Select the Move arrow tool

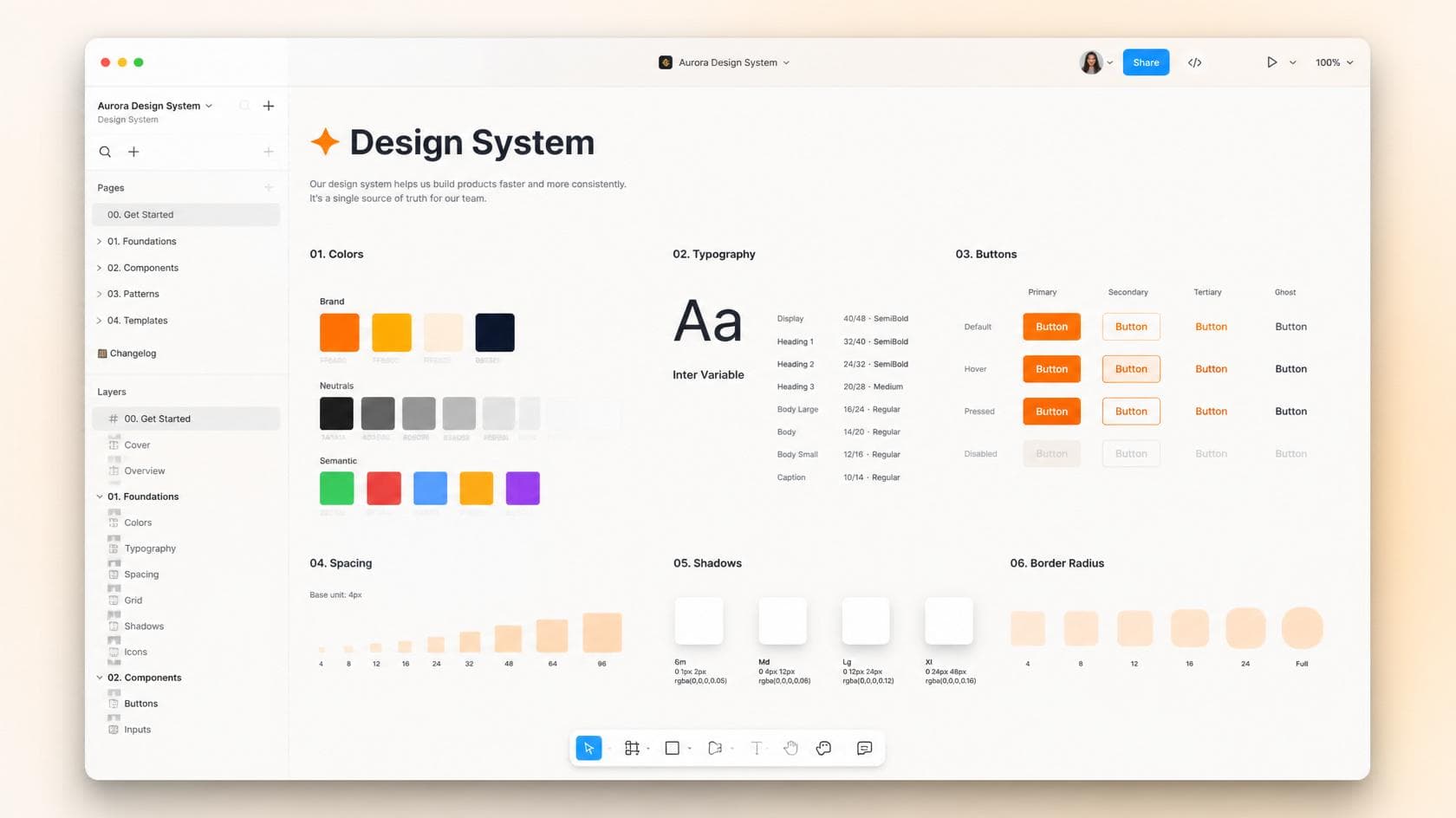pos(588,748)
